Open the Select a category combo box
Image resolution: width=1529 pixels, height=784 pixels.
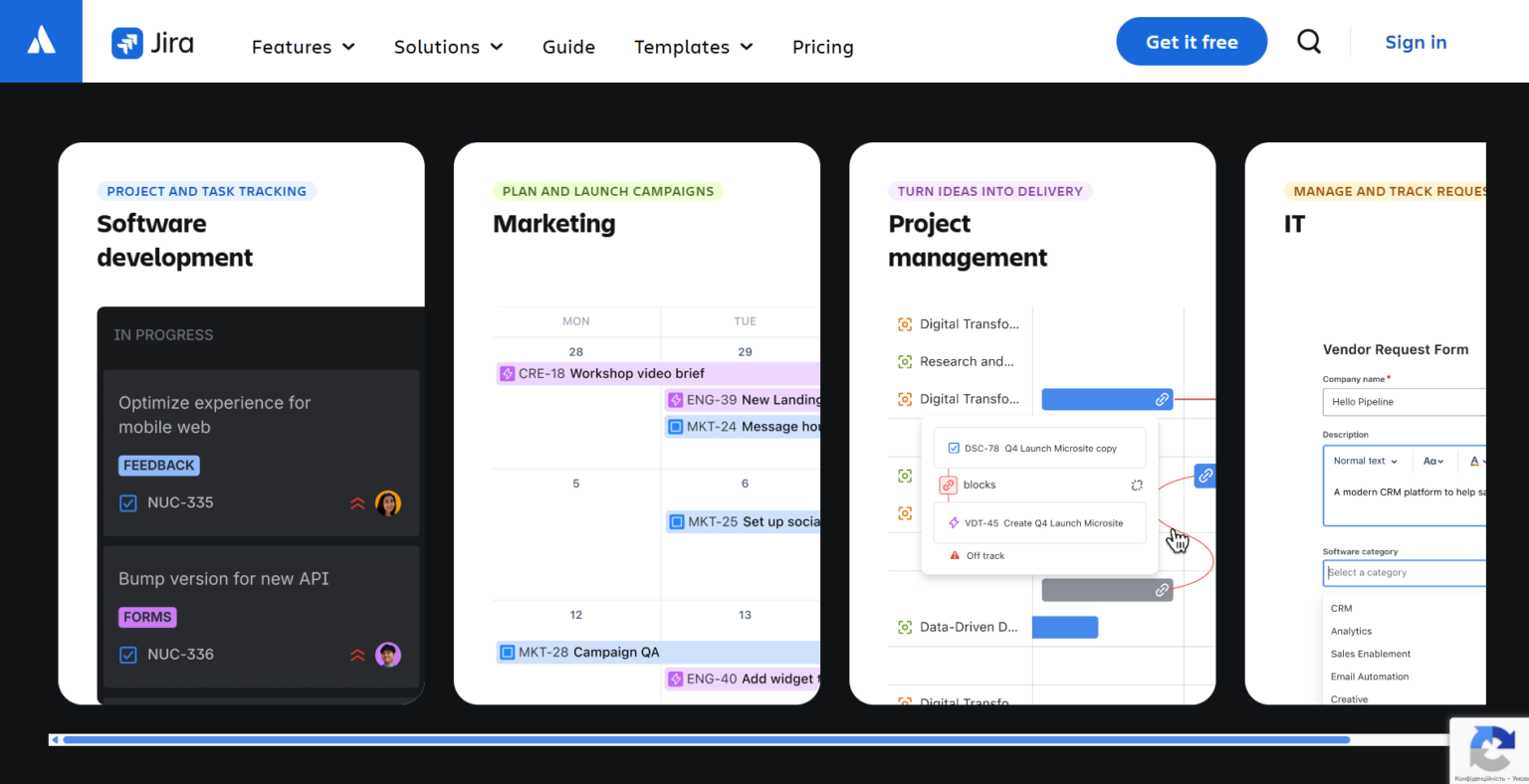pyautogui.click(x=1405, y=573)
